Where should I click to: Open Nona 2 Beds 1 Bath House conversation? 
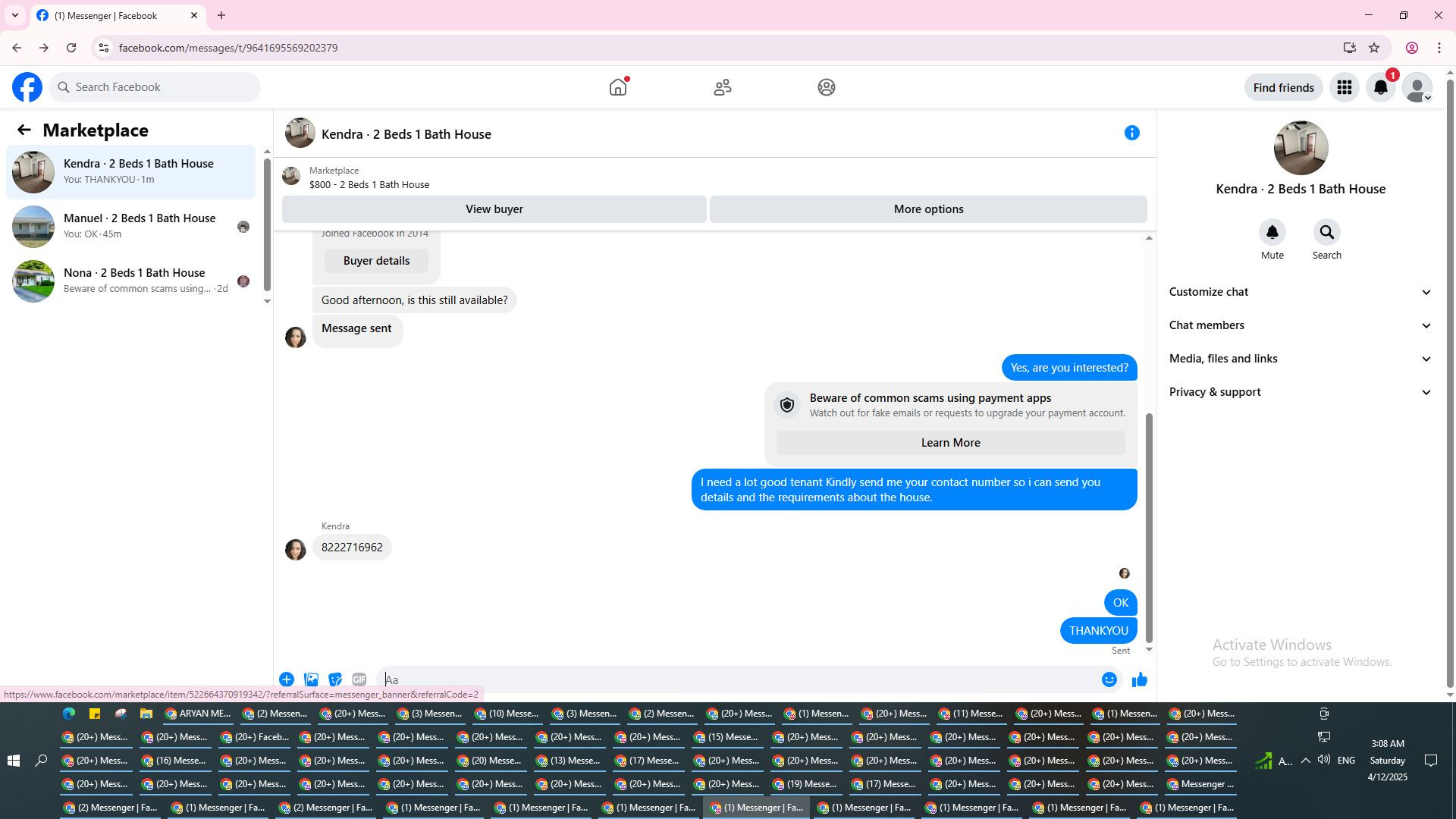pyautogui.click(x=130, y=281)
